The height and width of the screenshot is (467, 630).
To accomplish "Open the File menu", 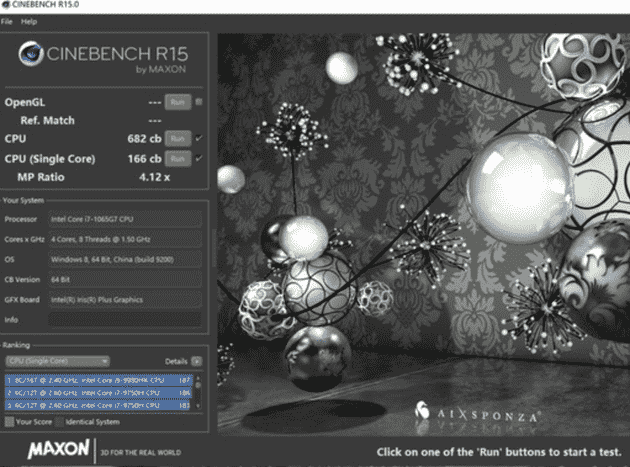I will (x=6, y=22).
